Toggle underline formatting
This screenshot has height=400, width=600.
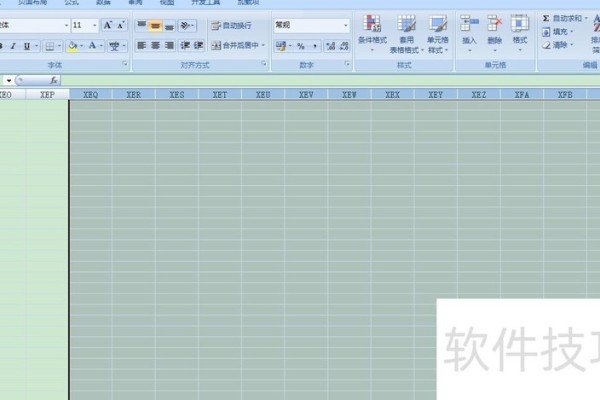tap(27, 46)
